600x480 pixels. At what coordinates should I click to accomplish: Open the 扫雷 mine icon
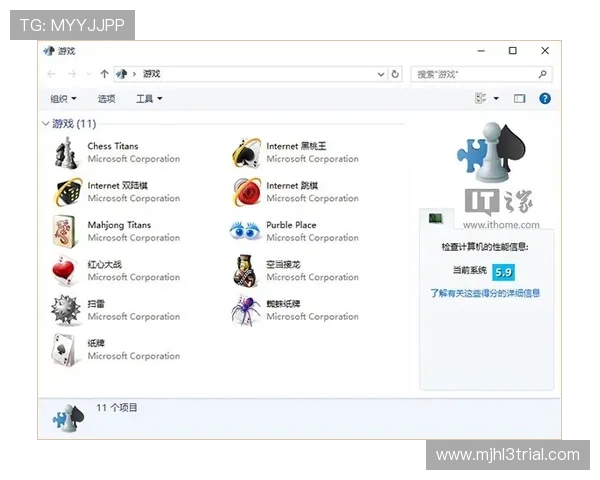tap(66, 310)
